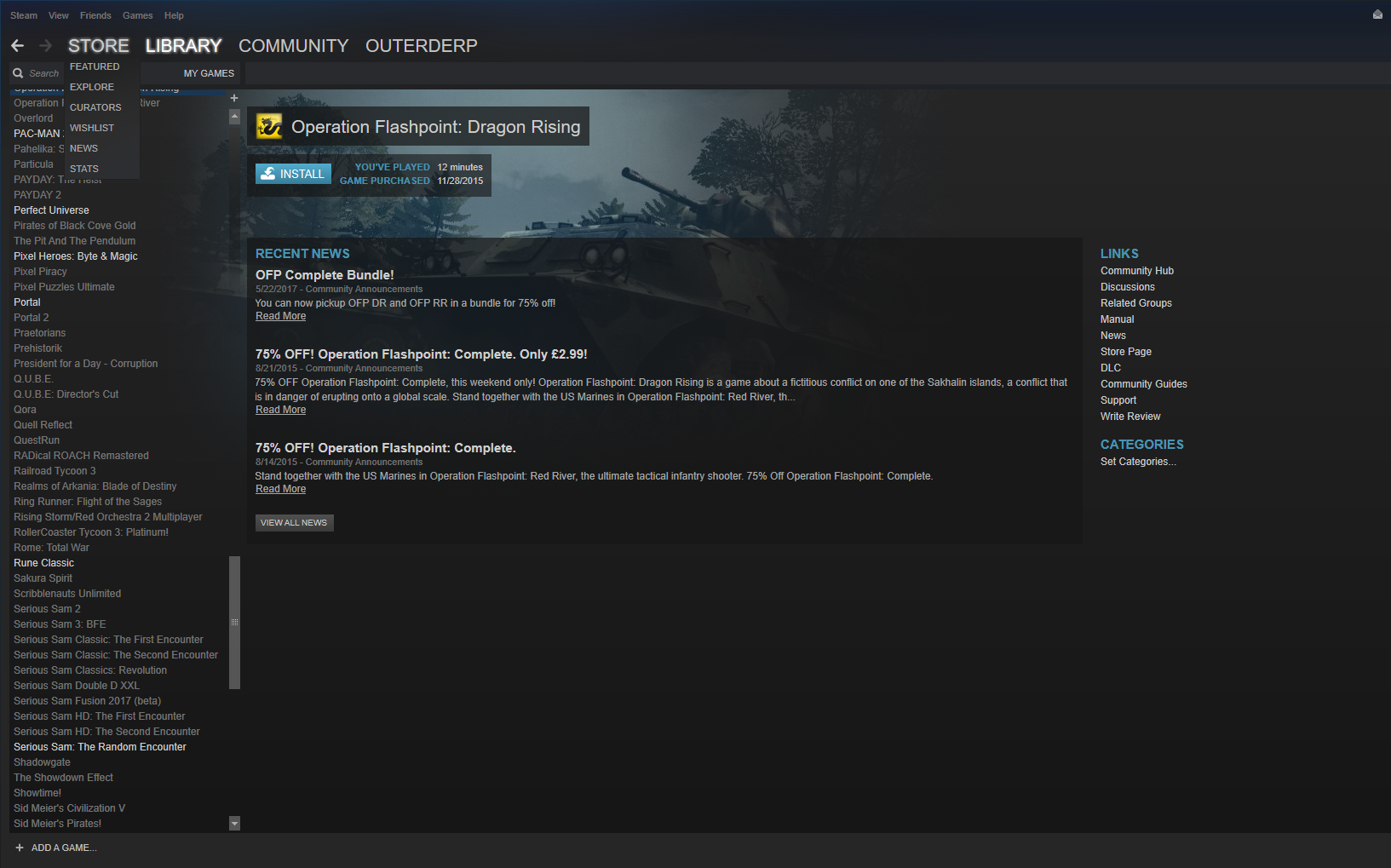1391x868 pixels.
Task: Click Set Categories... link
Action: coord(1138,462)
